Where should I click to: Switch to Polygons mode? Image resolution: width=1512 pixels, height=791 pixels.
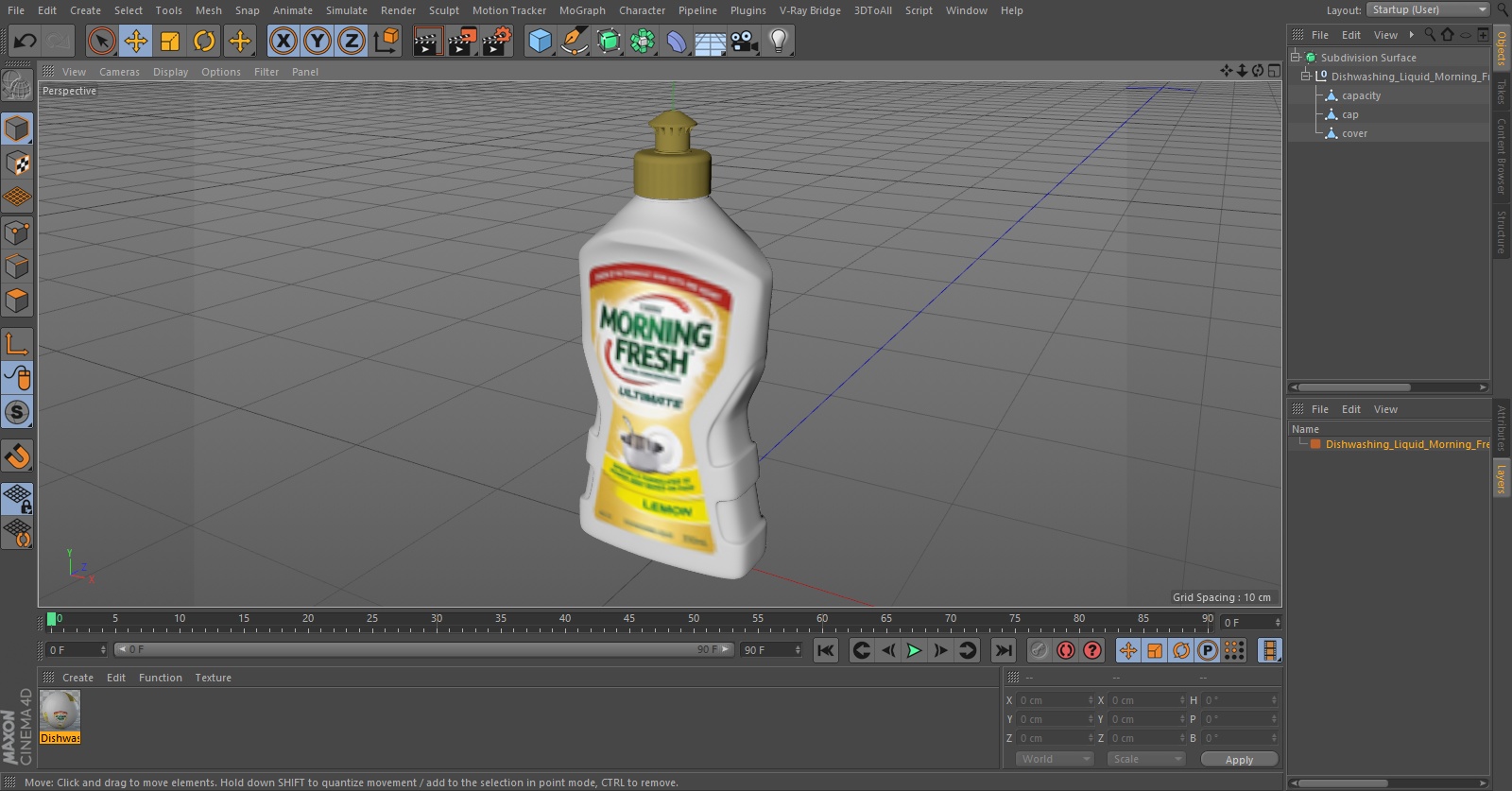[x=17, y=301]
